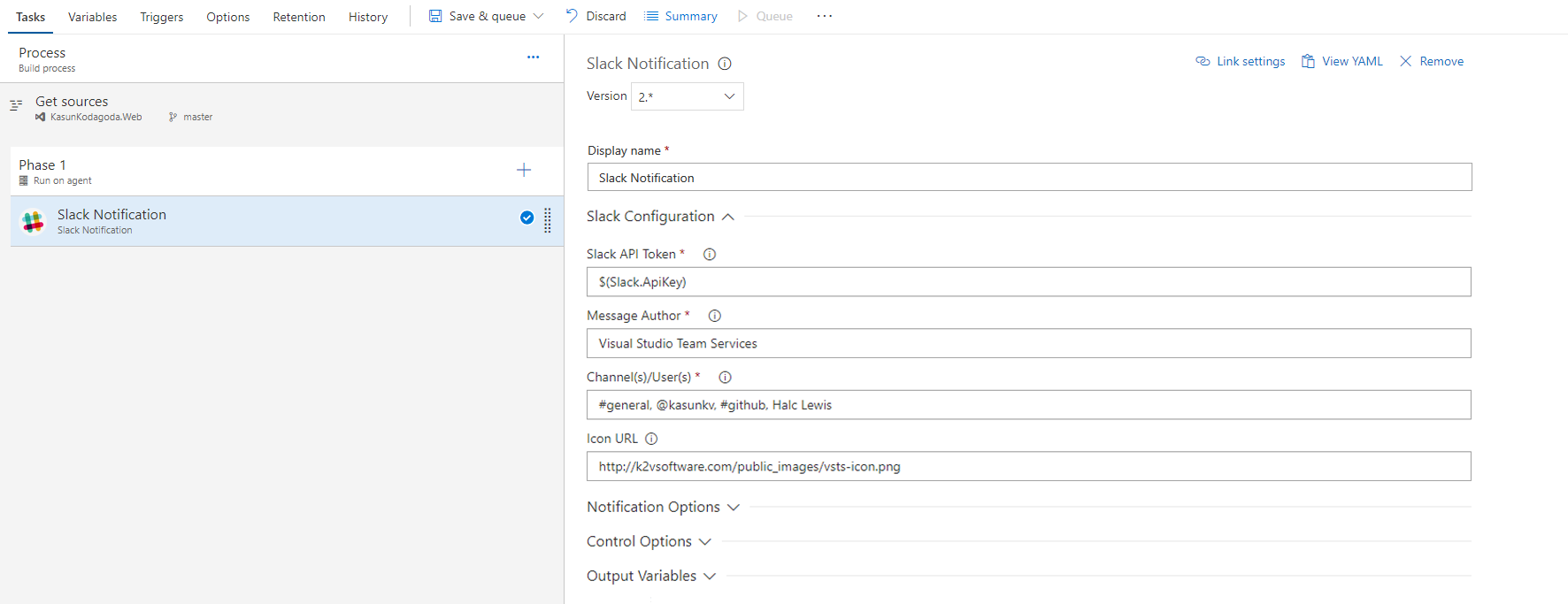Click the Get sources list icon
This screenshot has height=604, width=1568.
(16, 105)
